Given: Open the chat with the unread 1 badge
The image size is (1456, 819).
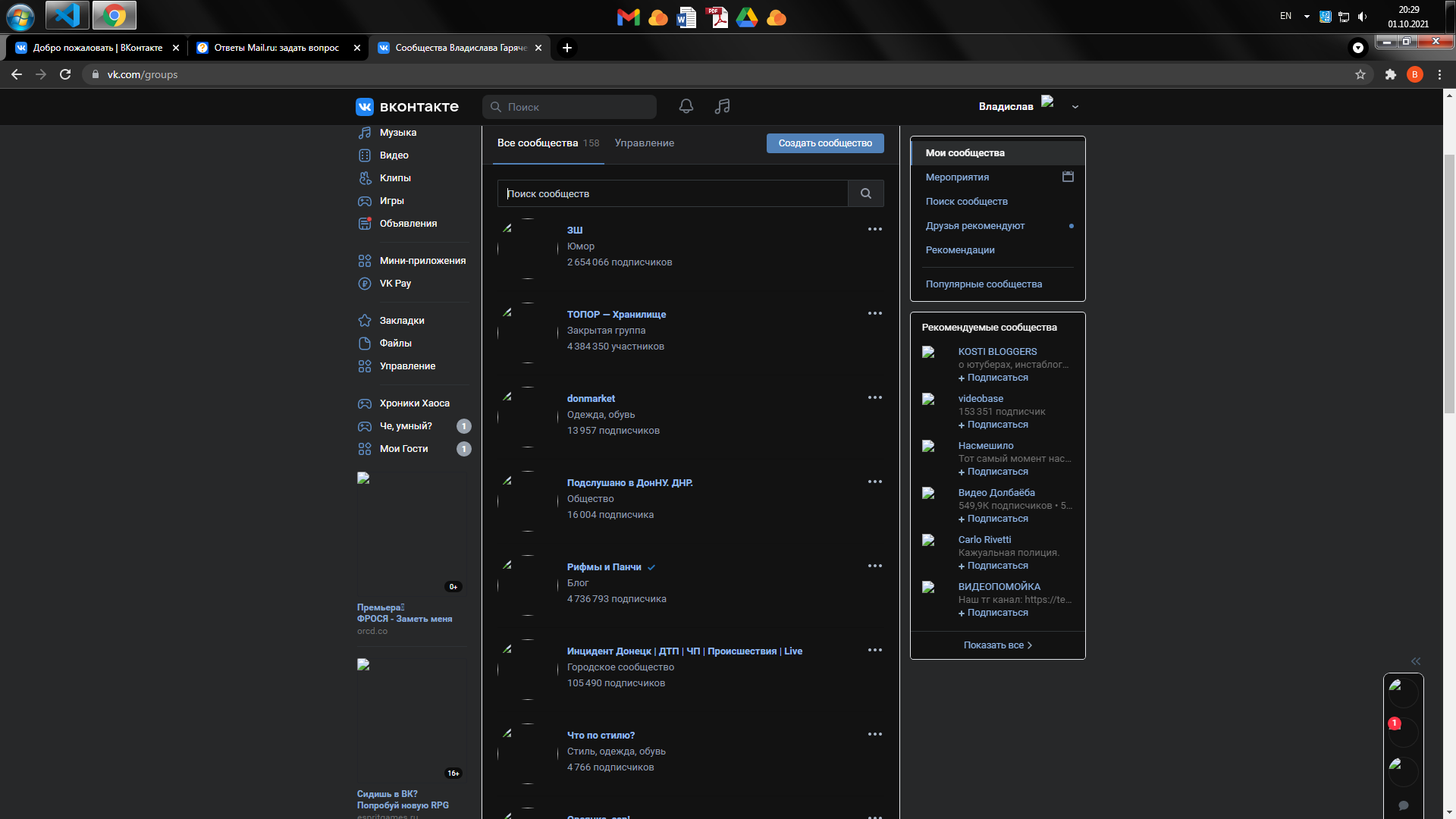Looking at the screenshot, I should 1404,732.
